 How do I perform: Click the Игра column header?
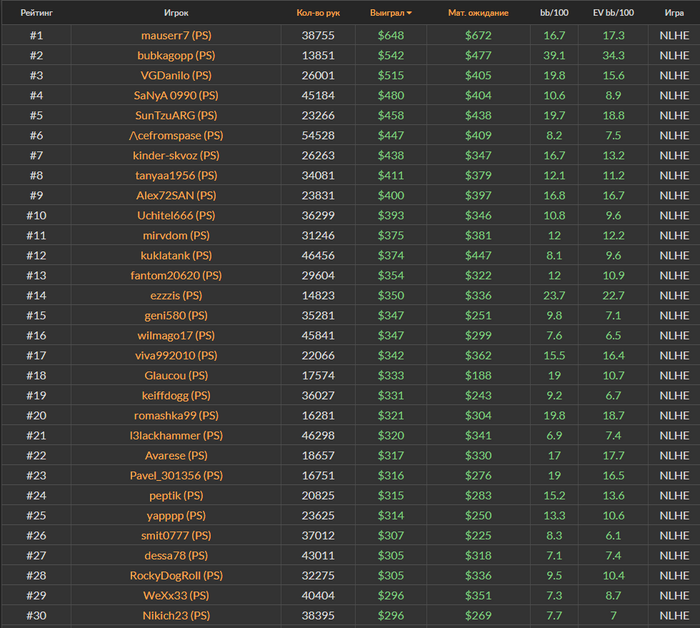674,13
